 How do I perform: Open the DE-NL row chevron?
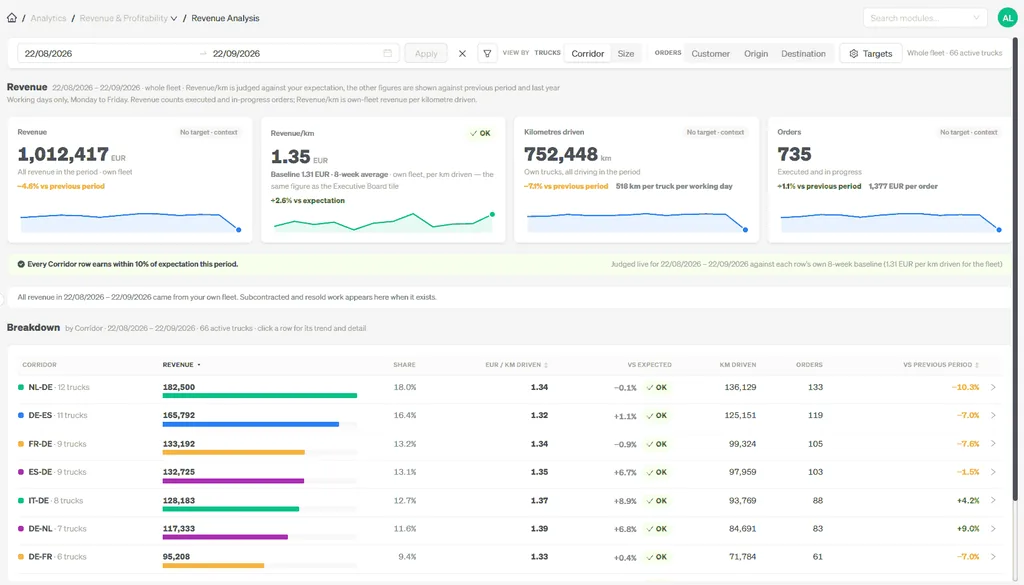click(x=993, y=528)
